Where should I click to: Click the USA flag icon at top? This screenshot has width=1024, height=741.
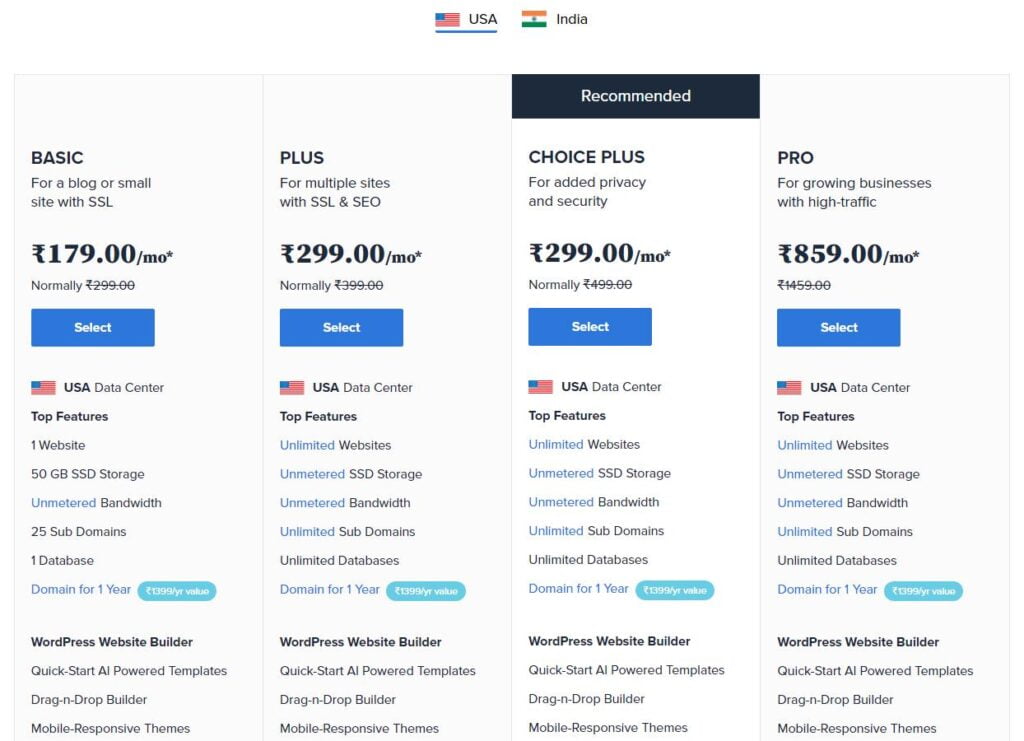[447, 20]
